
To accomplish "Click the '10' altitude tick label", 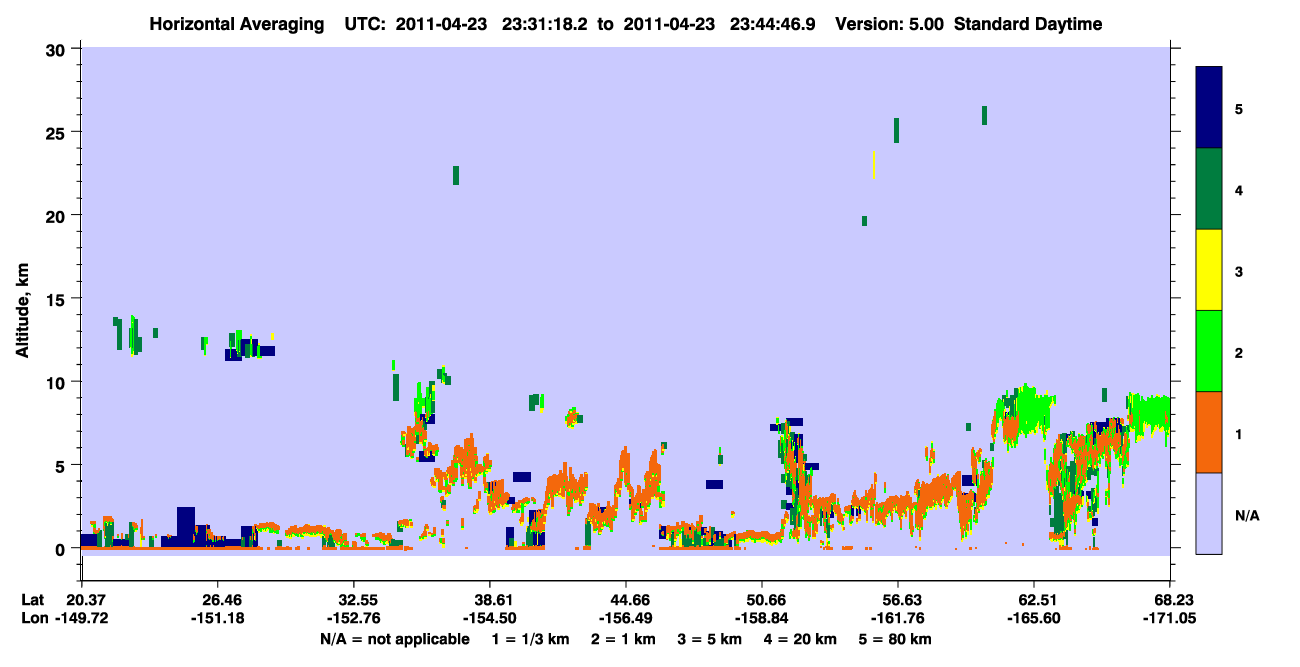I will pyautogui.click(x=57, y=382).
